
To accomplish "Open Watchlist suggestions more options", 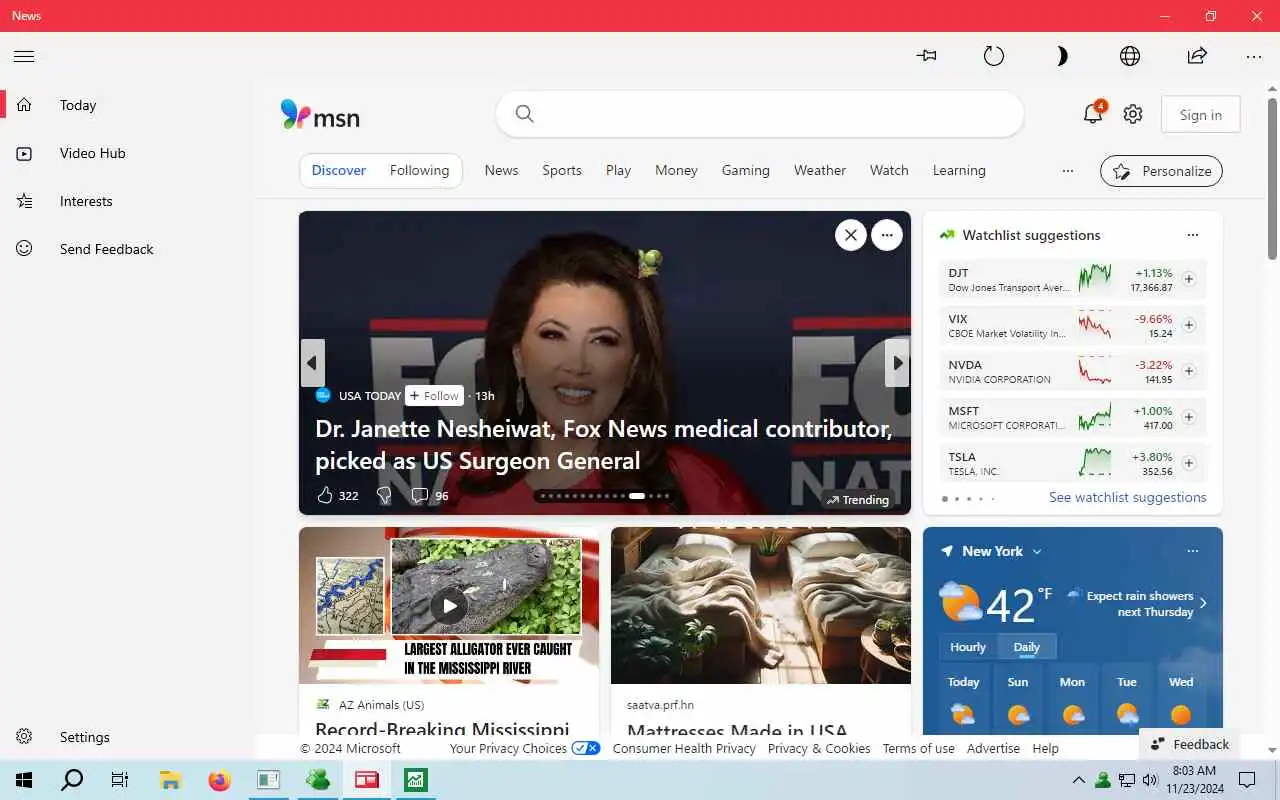I will (1192, 235).
